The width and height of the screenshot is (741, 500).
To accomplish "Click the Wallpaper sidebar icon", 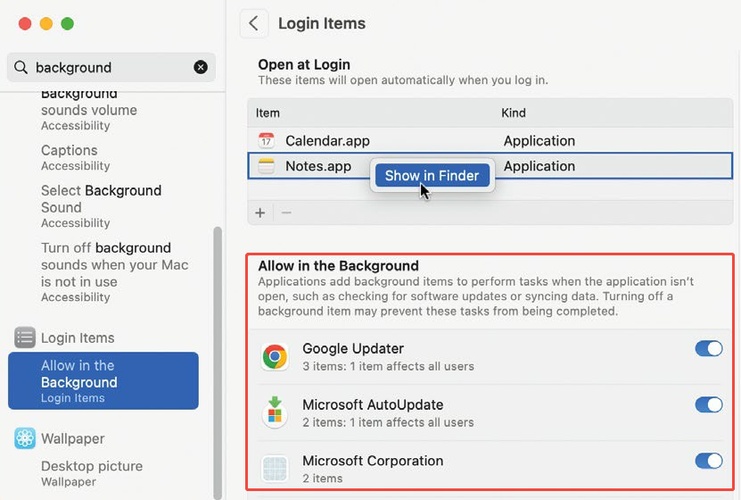I will click(x=25, y=438).
